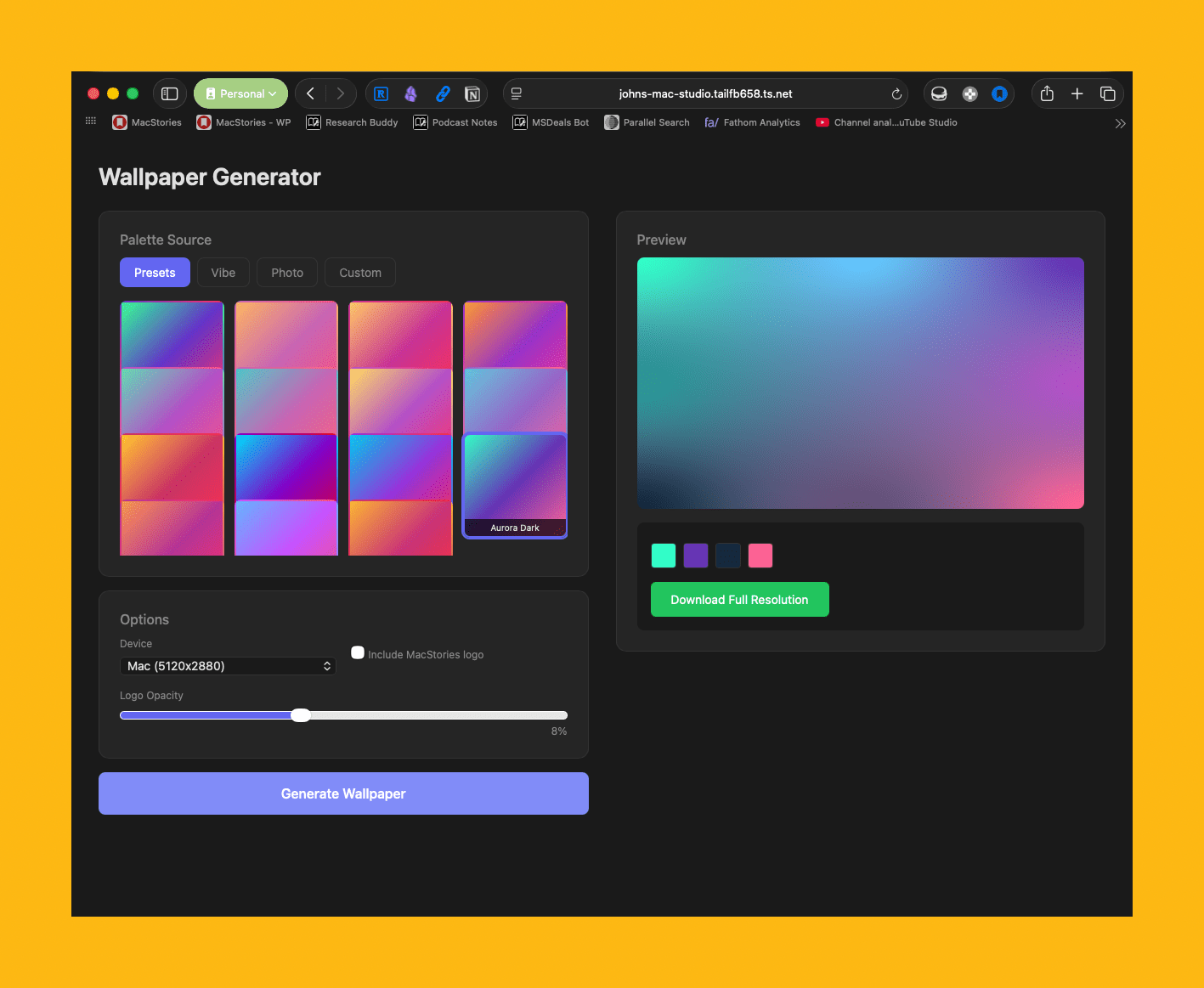1204x988 pixels.
Task: Open the Device dropdown showing Mac (5120x2880)
Action: 228,666
